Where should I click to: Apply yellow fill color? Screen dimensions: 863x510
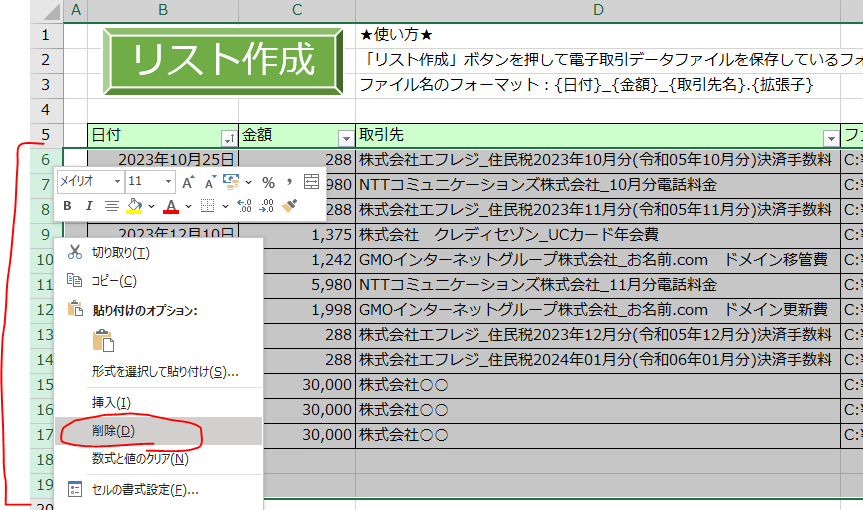tap(134, 206)
